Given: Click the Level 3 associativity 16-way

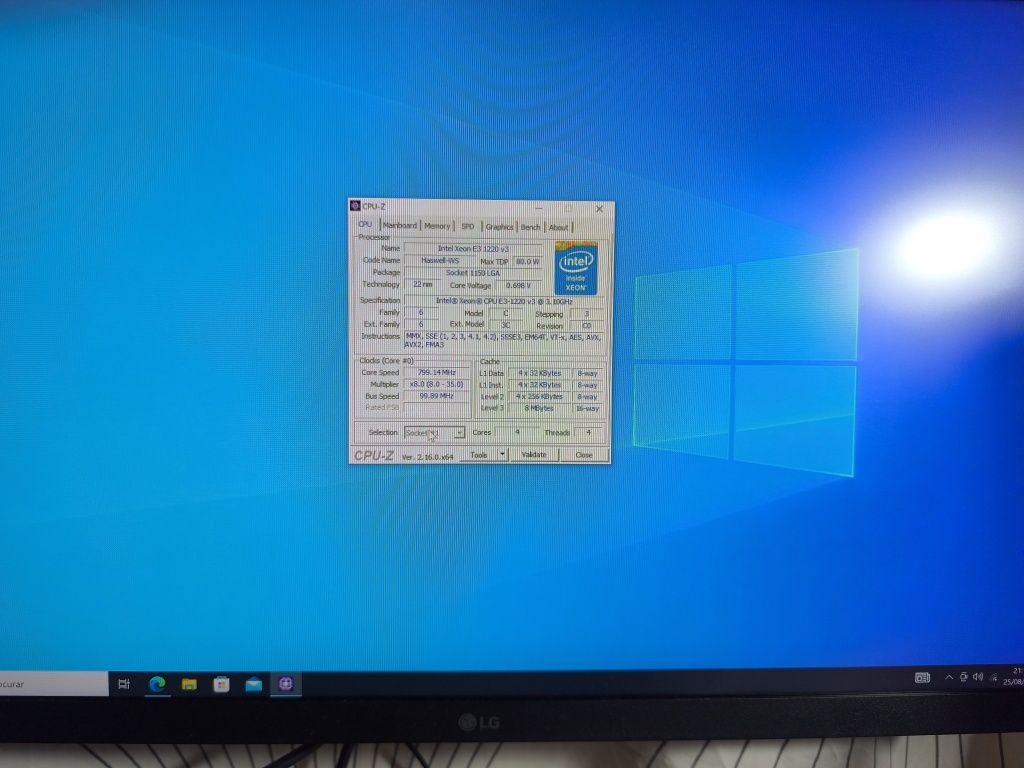Looking at the screenshot, I should [587, 409].
